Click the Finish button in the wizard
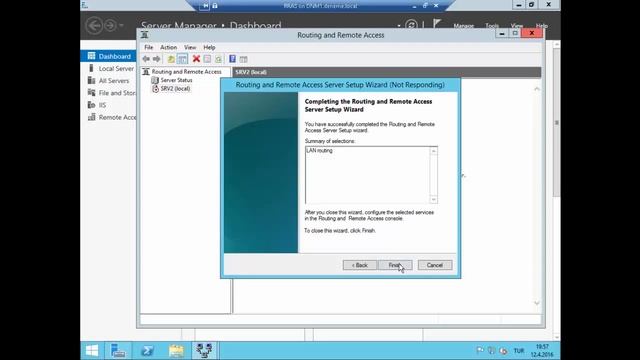640x360 pixels. pos(395,265)
